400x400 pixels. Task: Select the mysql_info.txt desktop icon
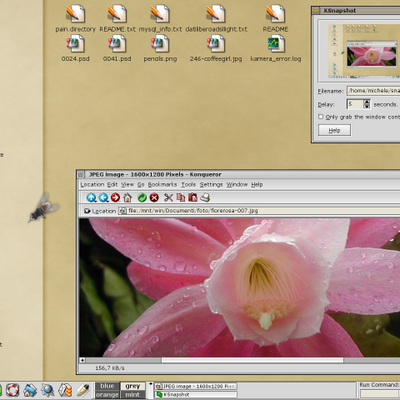[160, 19]
